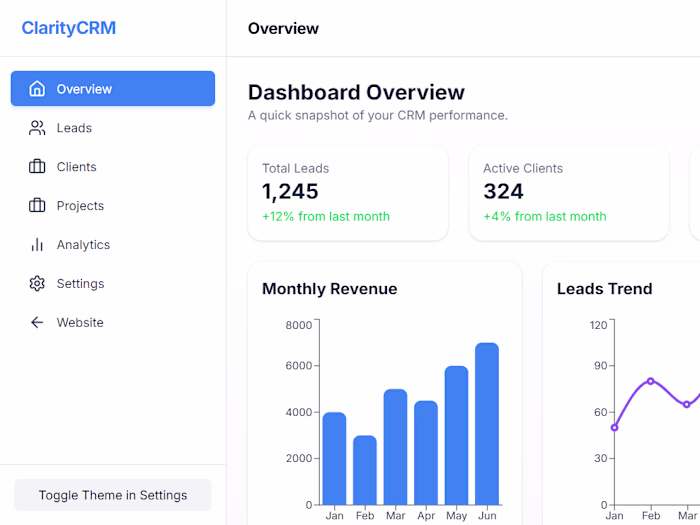Click the Feb bar in Monthly Revenue
The image size is (700, 525).
click(365, 470)
